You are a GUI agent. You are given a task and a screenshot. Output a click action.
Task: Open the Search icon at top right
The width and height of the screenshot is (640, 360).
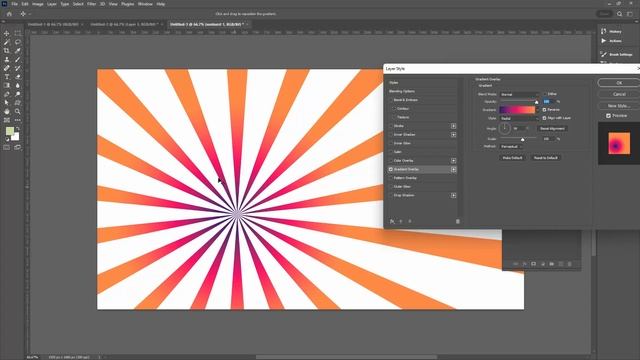coord(619,14)
